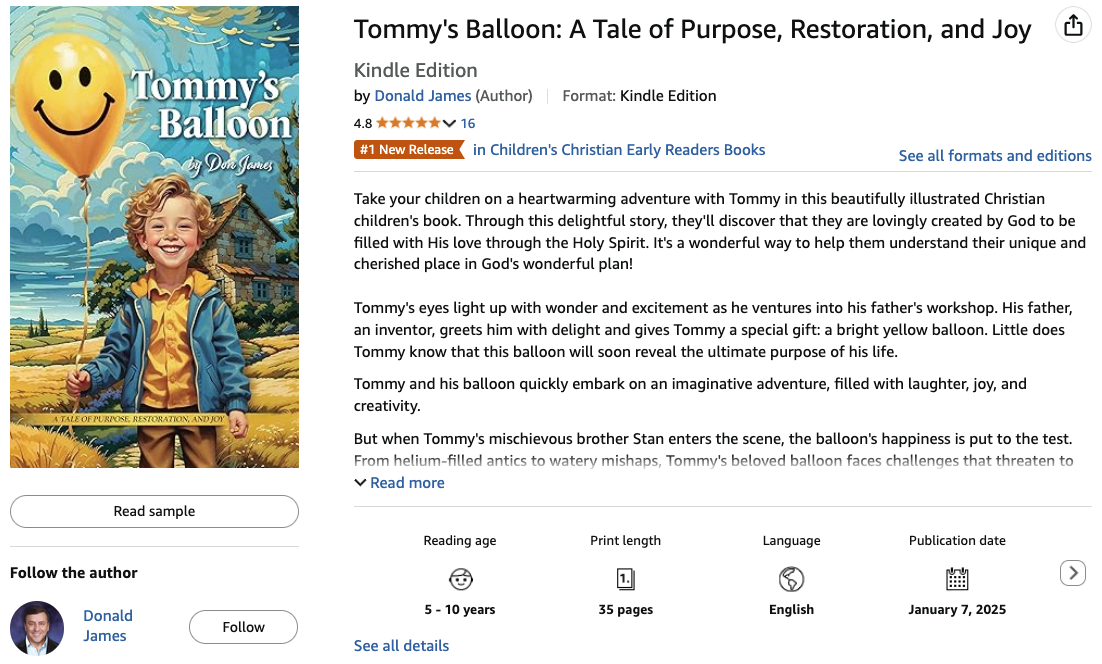Viewport: 1102px width, 664px height.
Task: Click the Print length pages icon
Action: click(x=626, y=579)
